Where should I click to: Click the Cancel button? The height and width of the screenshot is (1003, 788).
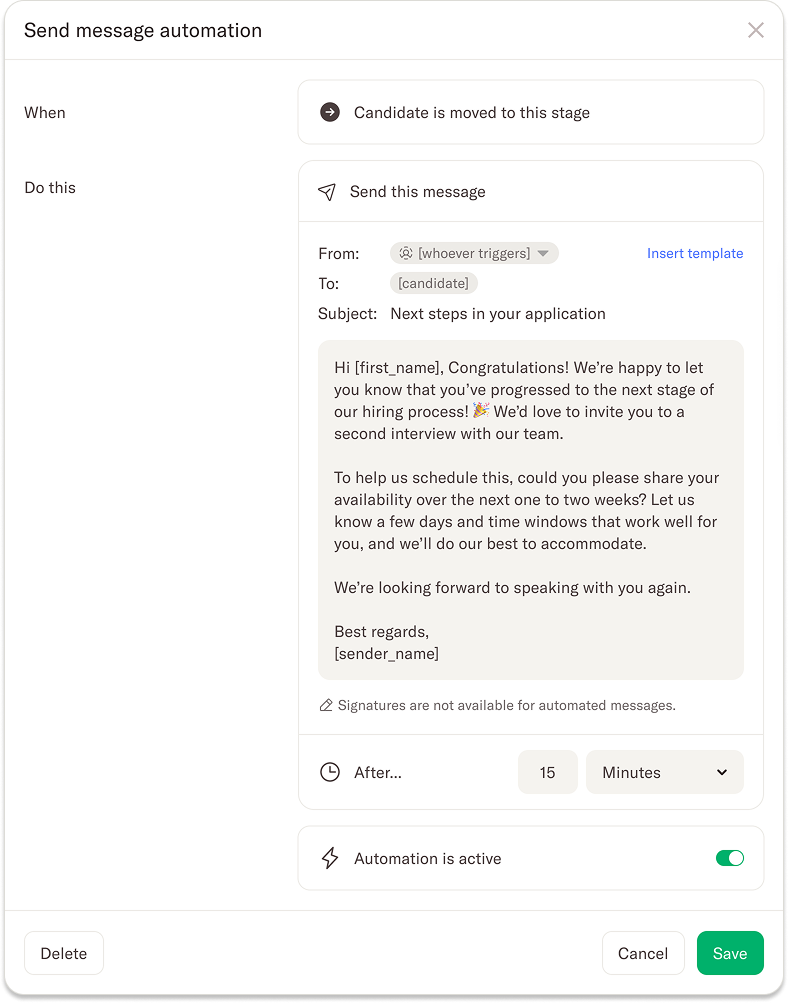(x=643, y=953)
